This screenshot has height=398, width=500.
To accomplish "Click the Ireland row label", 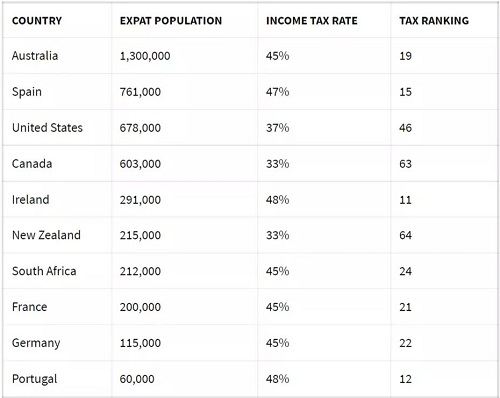I will (x=31, y=200).
